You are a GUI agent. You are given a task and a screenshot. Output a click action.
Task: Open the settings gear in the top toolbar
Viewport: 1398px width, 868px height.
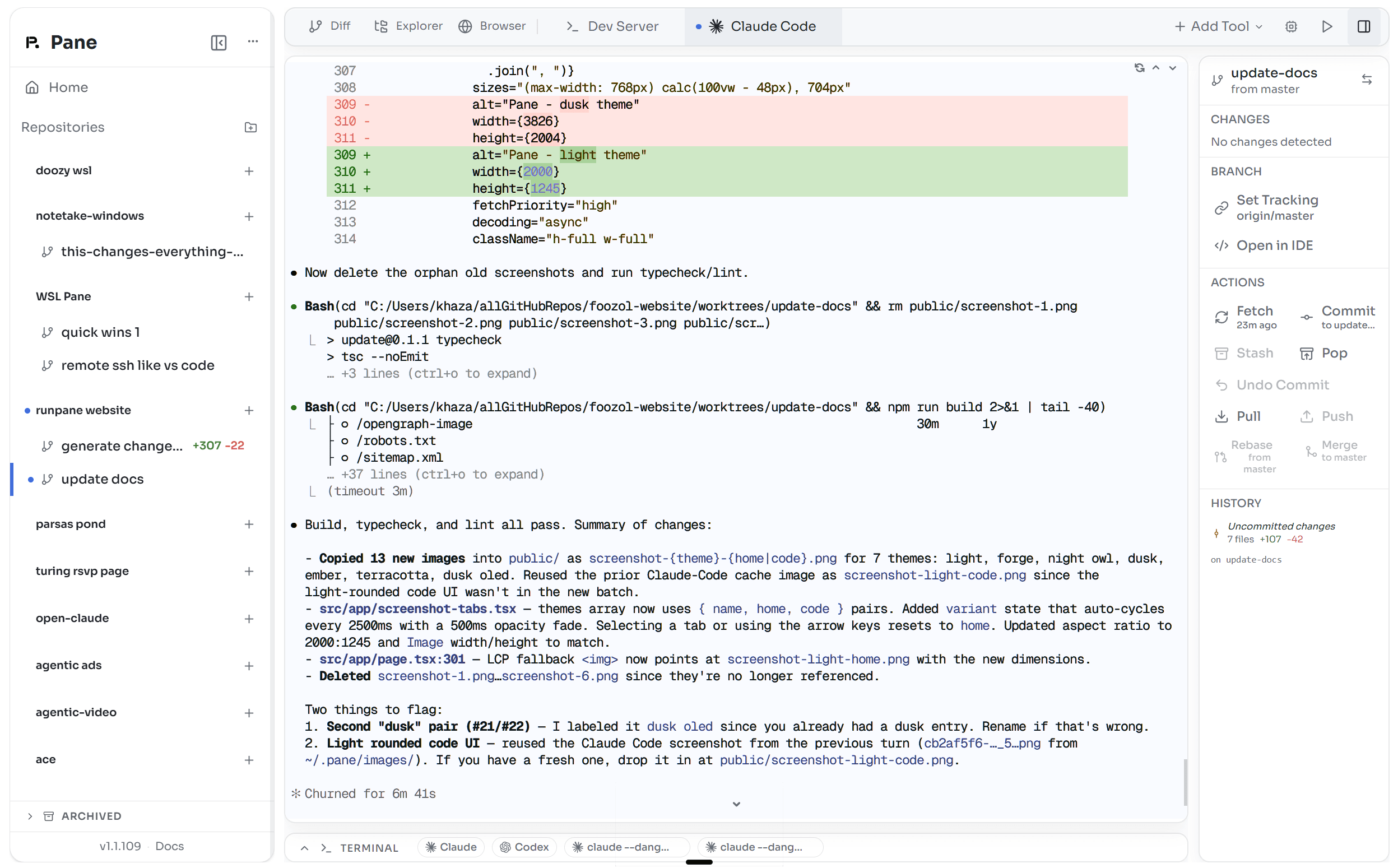point(1291,26)
